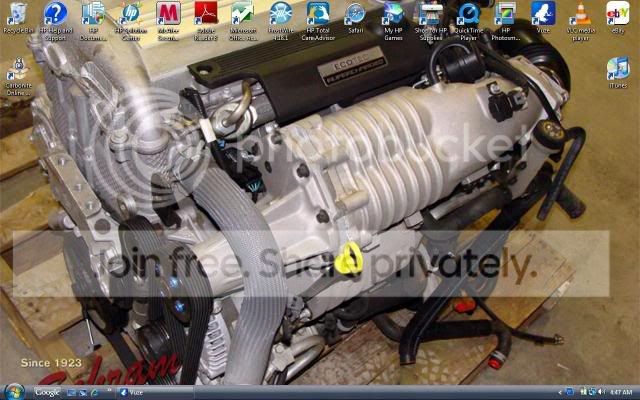Image resolution: width=640 pixels, height=400 pixels.
Task: Launch Vuze from the desktop icon
Action: click(x=543, y=18)
